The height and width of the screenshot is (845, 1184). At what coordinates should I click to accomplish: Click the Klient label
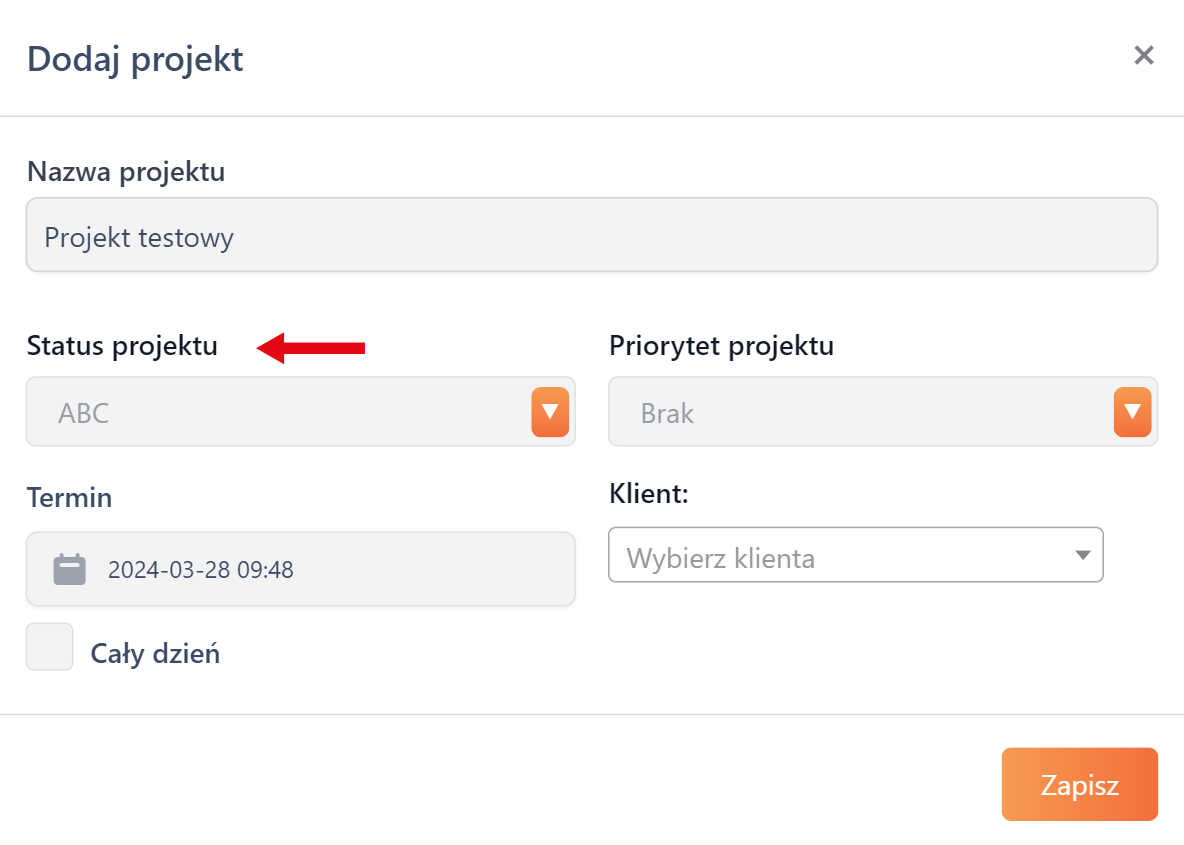click(648, 493)
